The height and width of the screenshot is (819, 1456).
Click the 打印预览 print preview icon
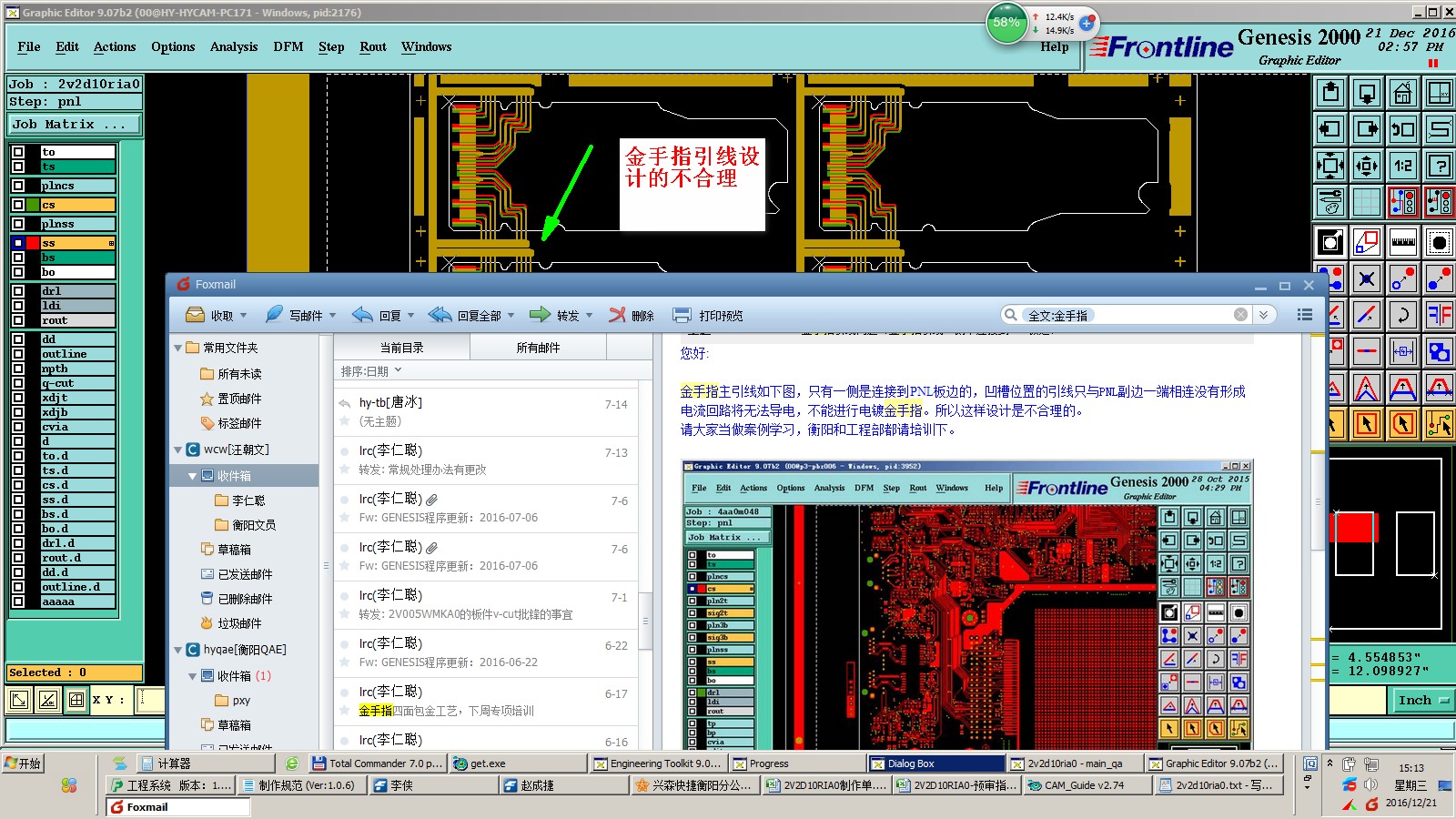(x=682, y=315)
